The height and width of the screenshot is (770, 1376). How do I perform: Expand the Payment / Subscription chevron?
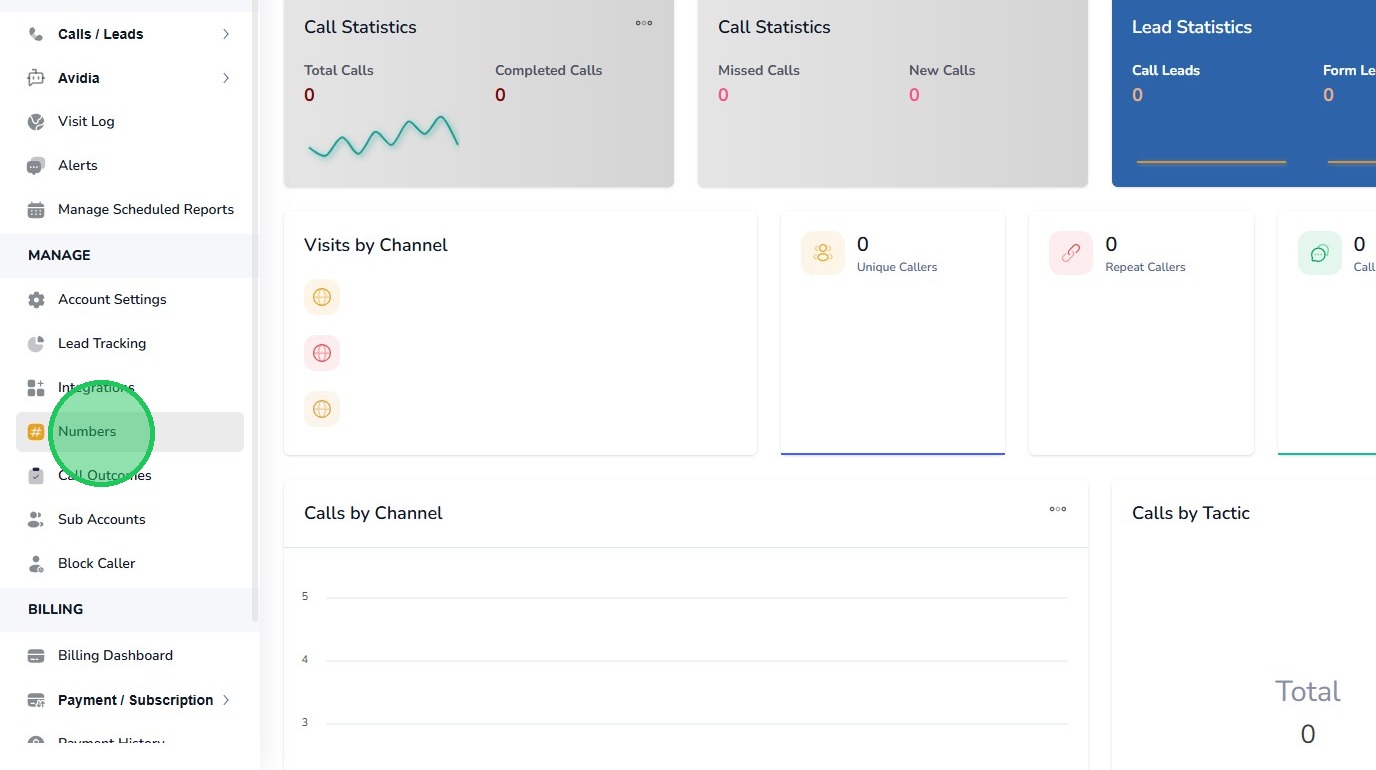pos(226,700)
